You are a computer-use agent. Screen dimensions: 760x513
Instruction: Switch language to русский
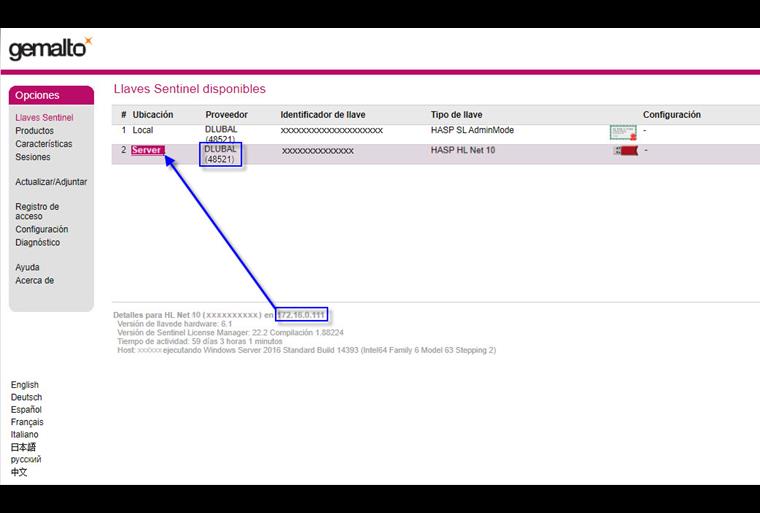click(x=26, y=459)
